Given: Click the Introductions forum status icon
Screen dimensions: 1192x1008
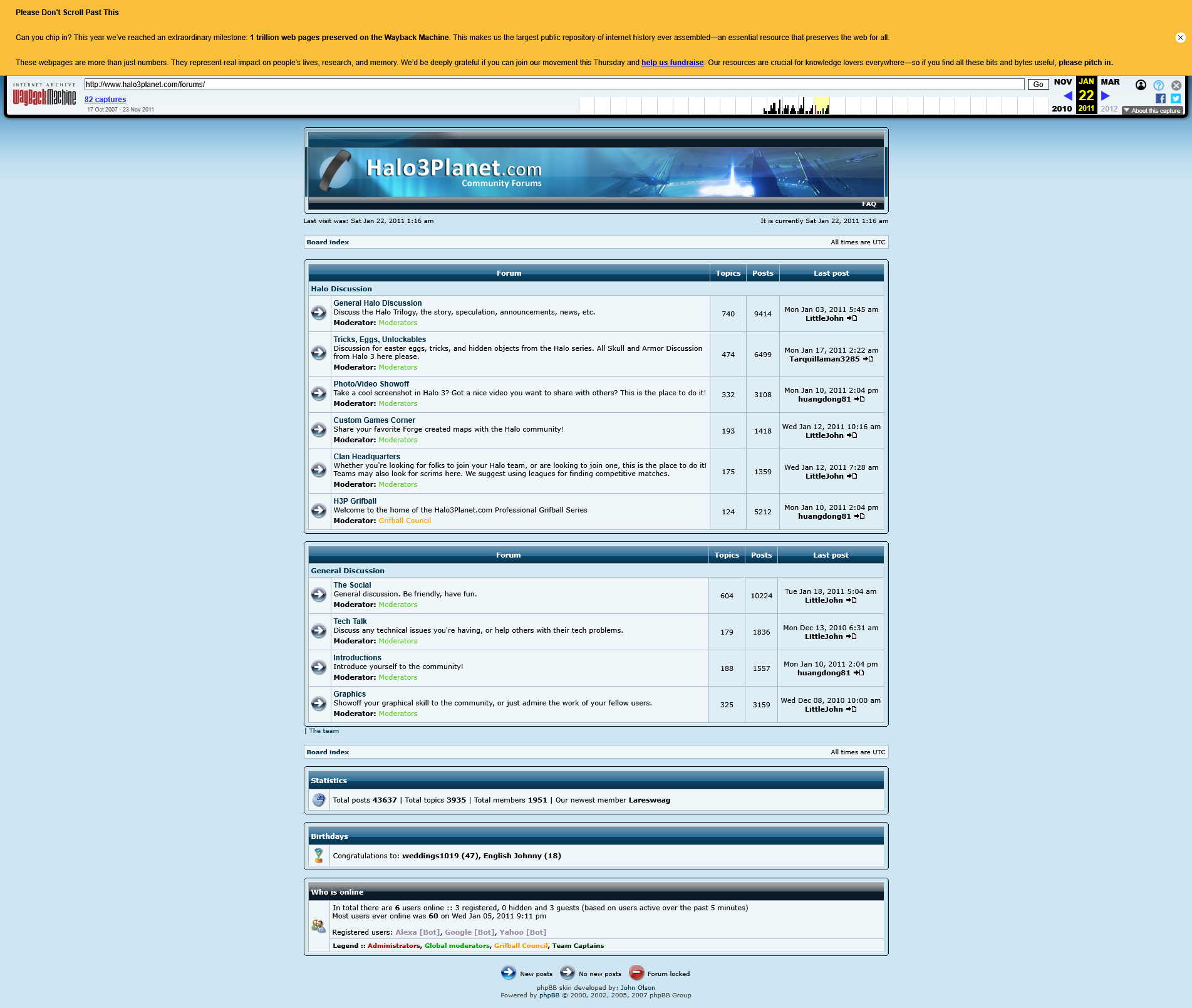Looking at the screenshot, I should tap(319, 667).
